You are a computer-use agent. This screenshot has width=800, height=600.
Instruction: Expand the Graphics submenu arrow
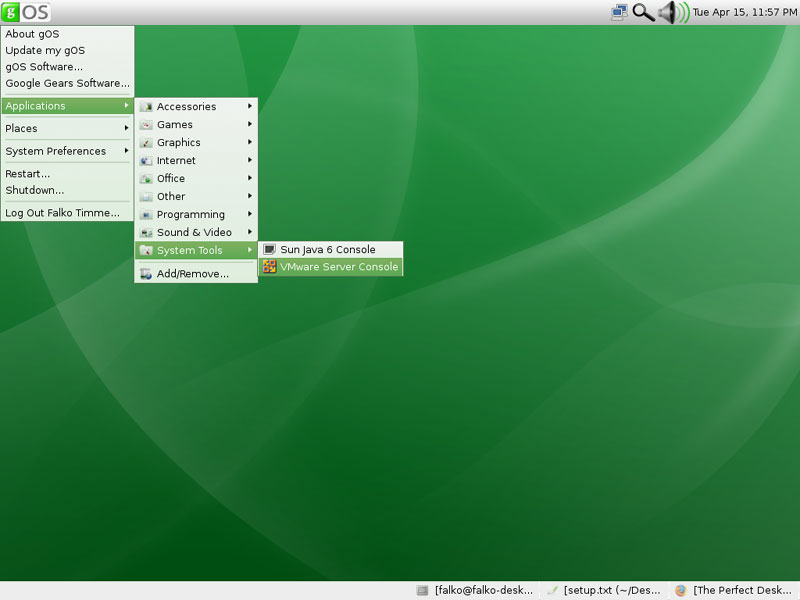tap(249, 142)
